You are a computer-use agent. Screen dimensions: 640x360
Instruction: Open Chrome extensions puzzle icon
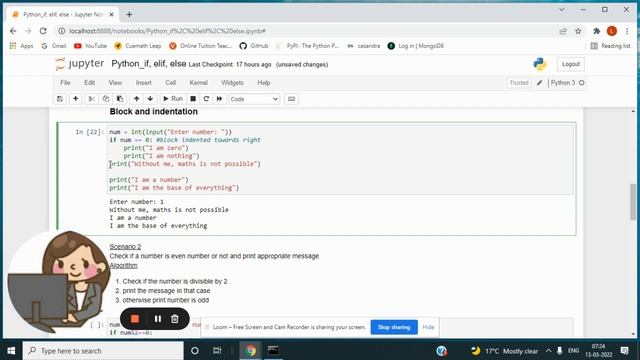[x=596, y=31]
